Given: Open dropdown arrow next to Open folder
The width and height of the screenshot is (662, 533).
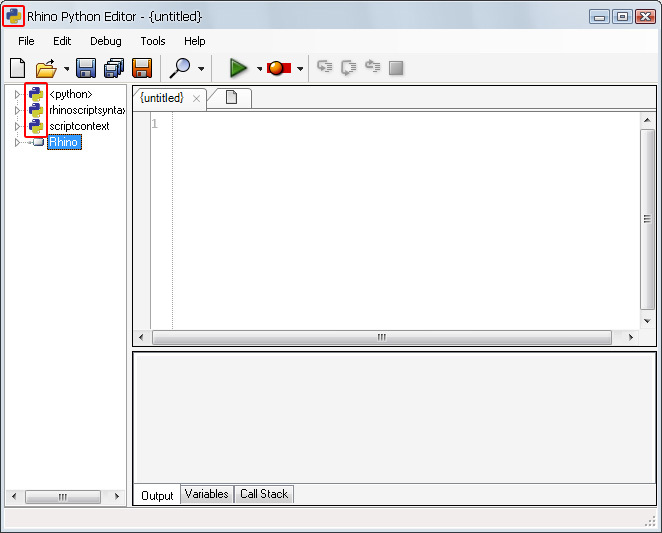Looking at the screenshot, I should 66,68.
